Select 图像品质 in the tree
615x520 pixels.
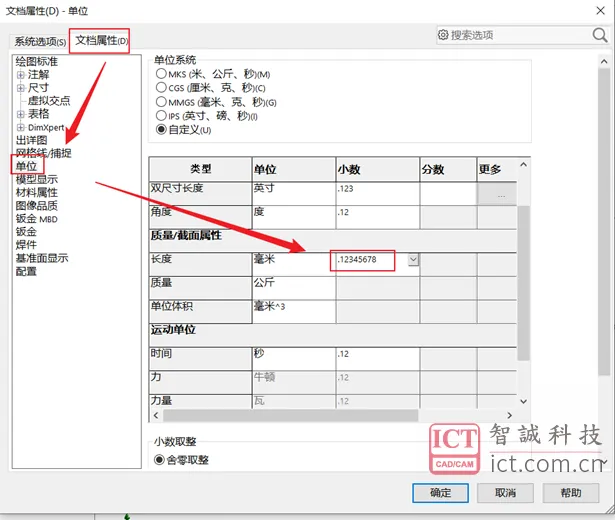(36, 205)
